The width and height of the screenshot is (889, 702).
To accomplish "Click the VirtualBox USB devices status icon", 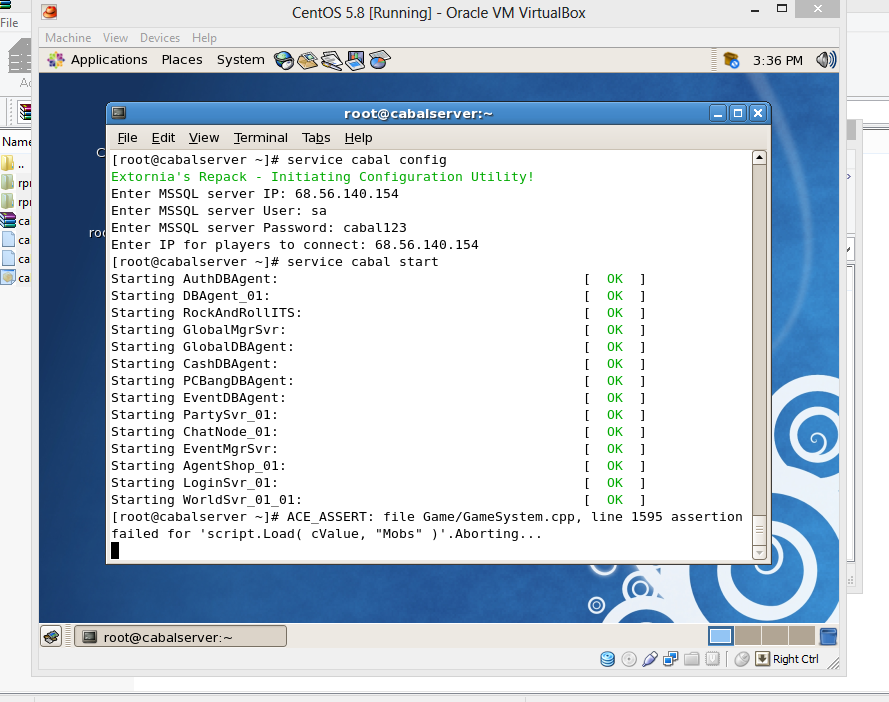I will tap(650, 659).
